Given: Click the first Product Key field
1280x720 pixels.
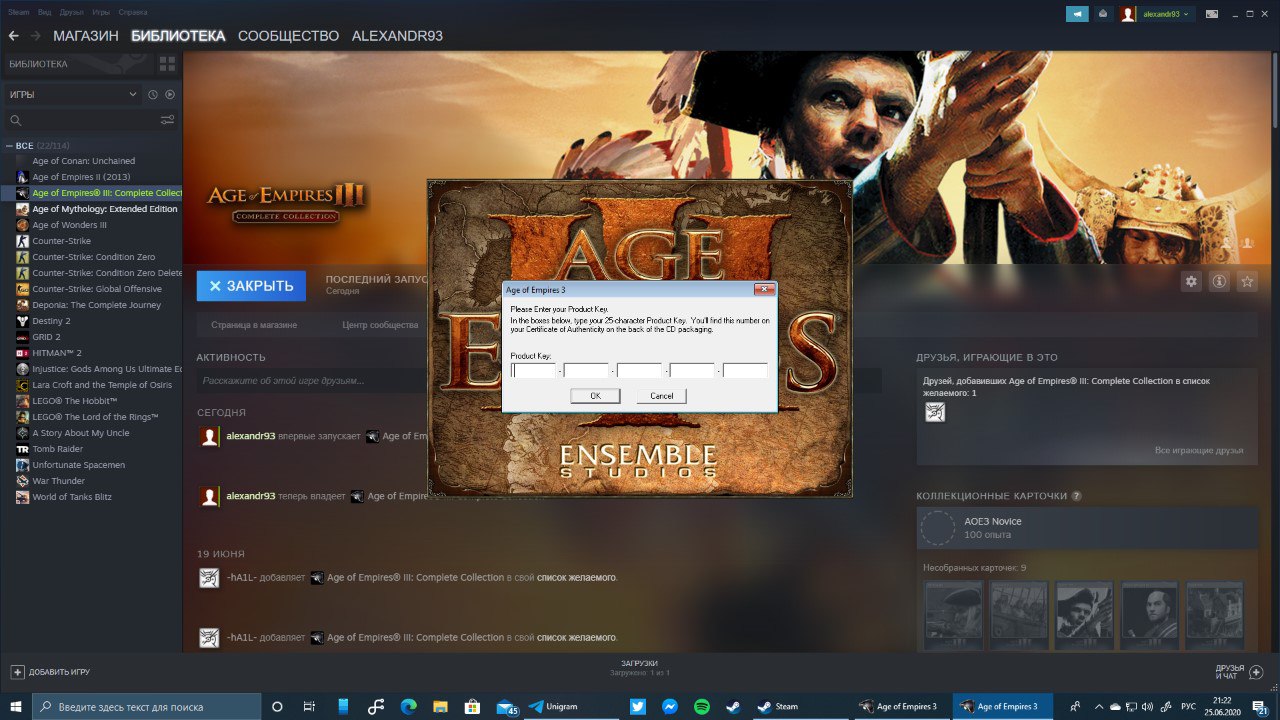Looking at the screenshot, I should click(x=533, y=370).
